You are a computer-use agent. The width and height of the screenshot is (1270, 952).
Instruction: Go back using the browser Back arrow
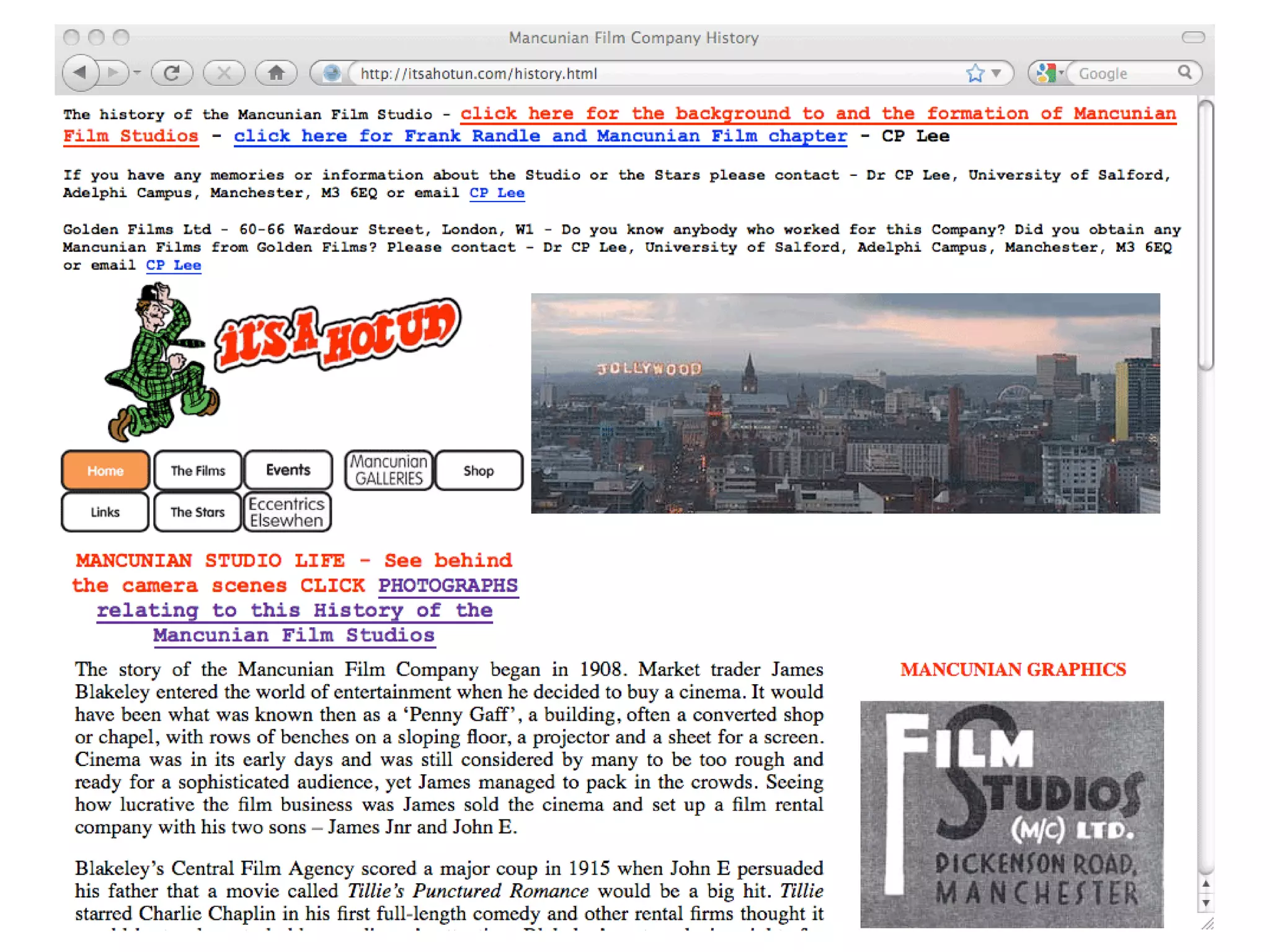81,73
